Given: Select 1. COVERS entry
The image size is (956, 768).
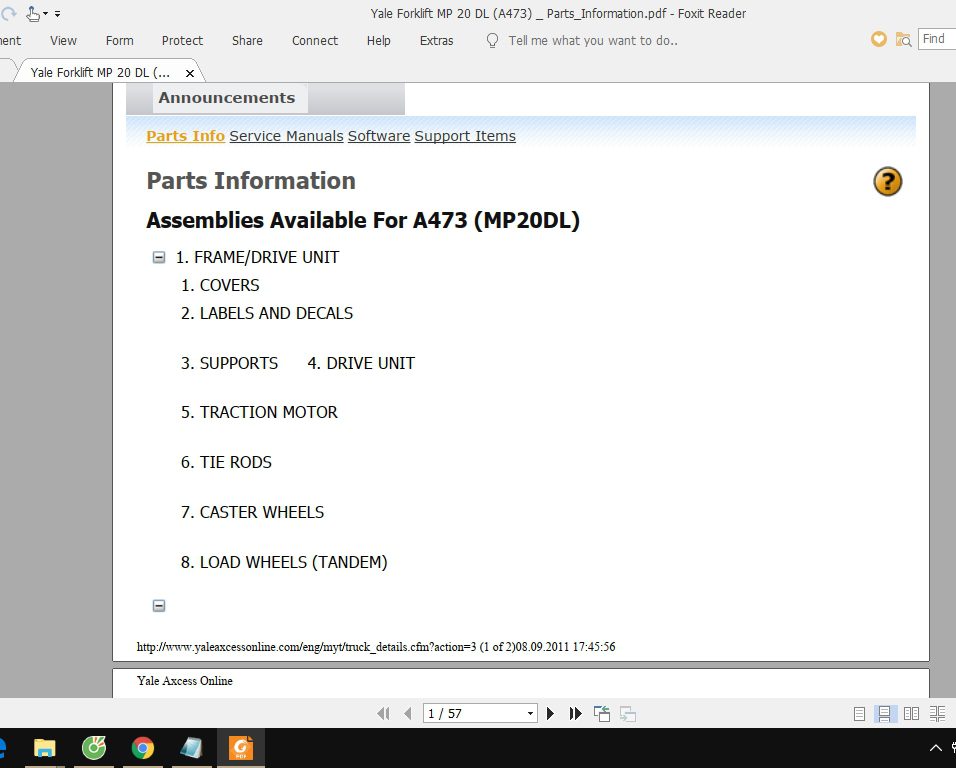Looking at the screenshot, I should pos(220,285).
